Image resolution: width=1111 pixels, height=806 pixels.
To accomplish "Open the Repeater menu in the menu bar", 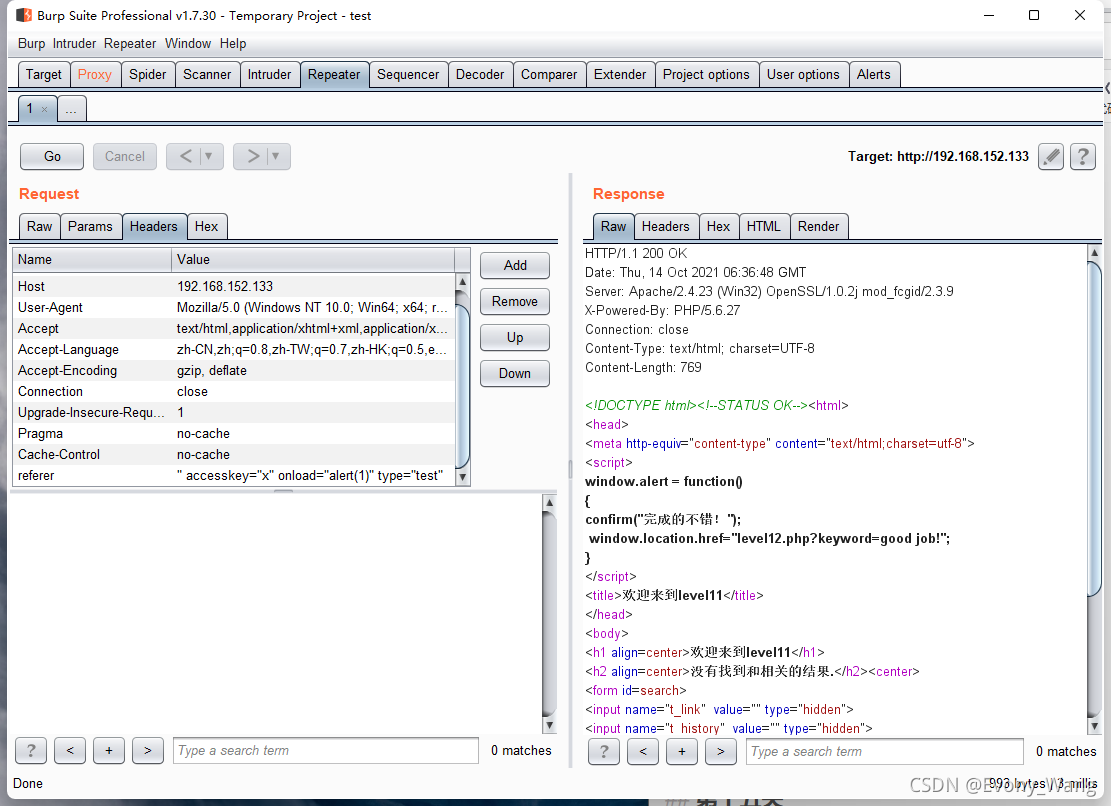I will (x=130, y=44).
